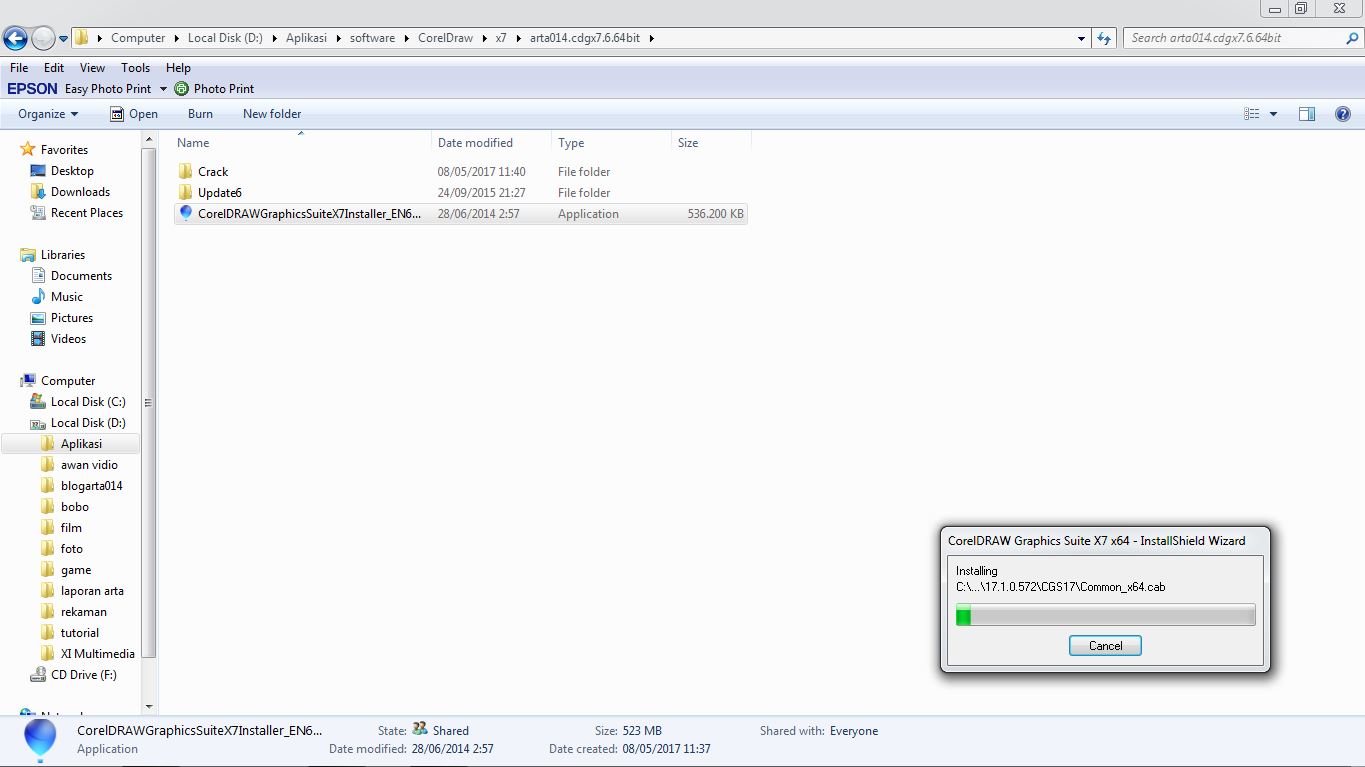The width and height of the screenshot is (1365, 767).
Task: Open the Videos library
Action: (69, 339)
